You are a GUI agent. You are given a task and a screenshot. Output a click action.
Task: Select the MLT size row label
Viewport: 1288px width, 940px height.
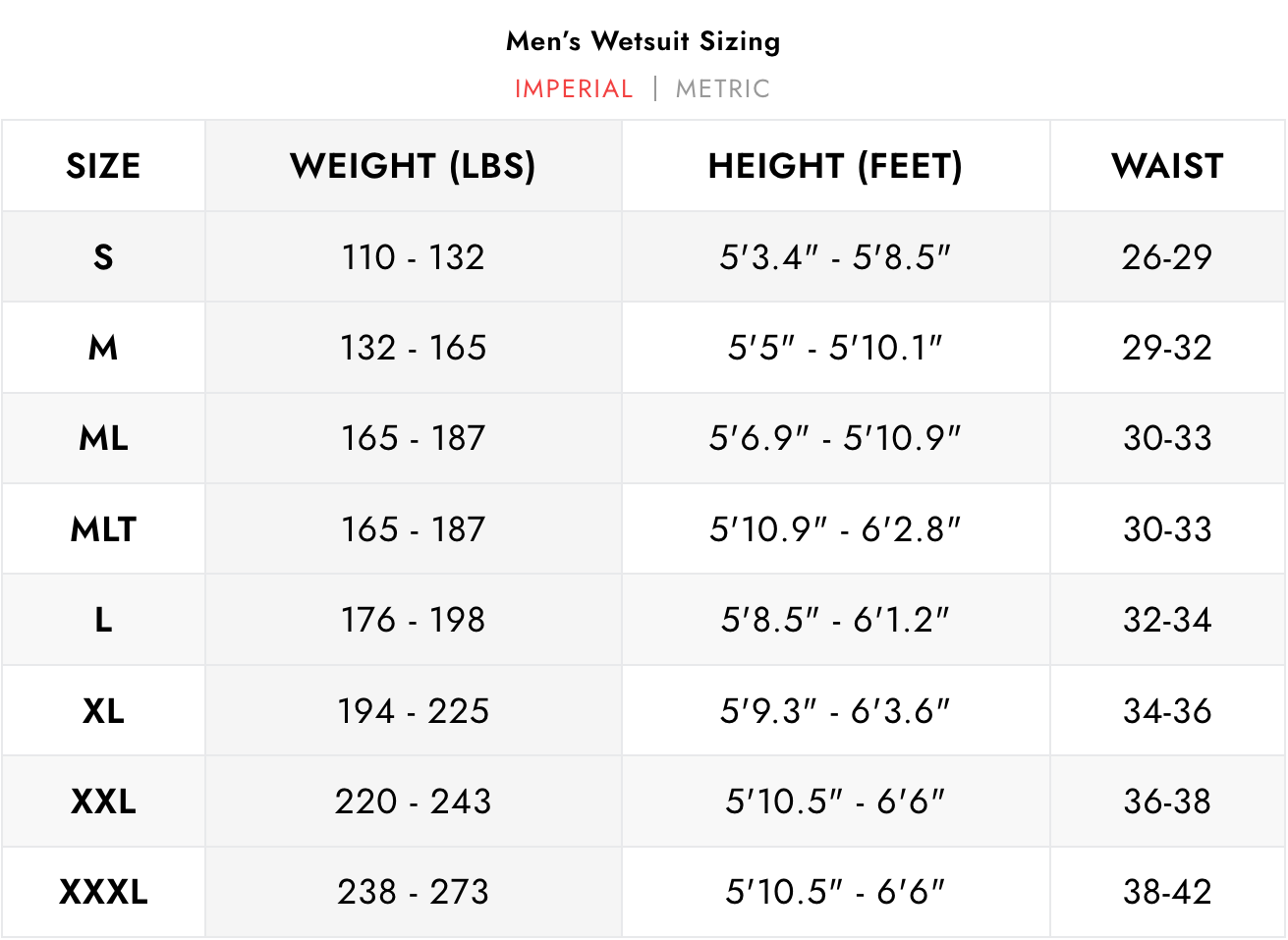pyautogui.click(x=103, y=529)
